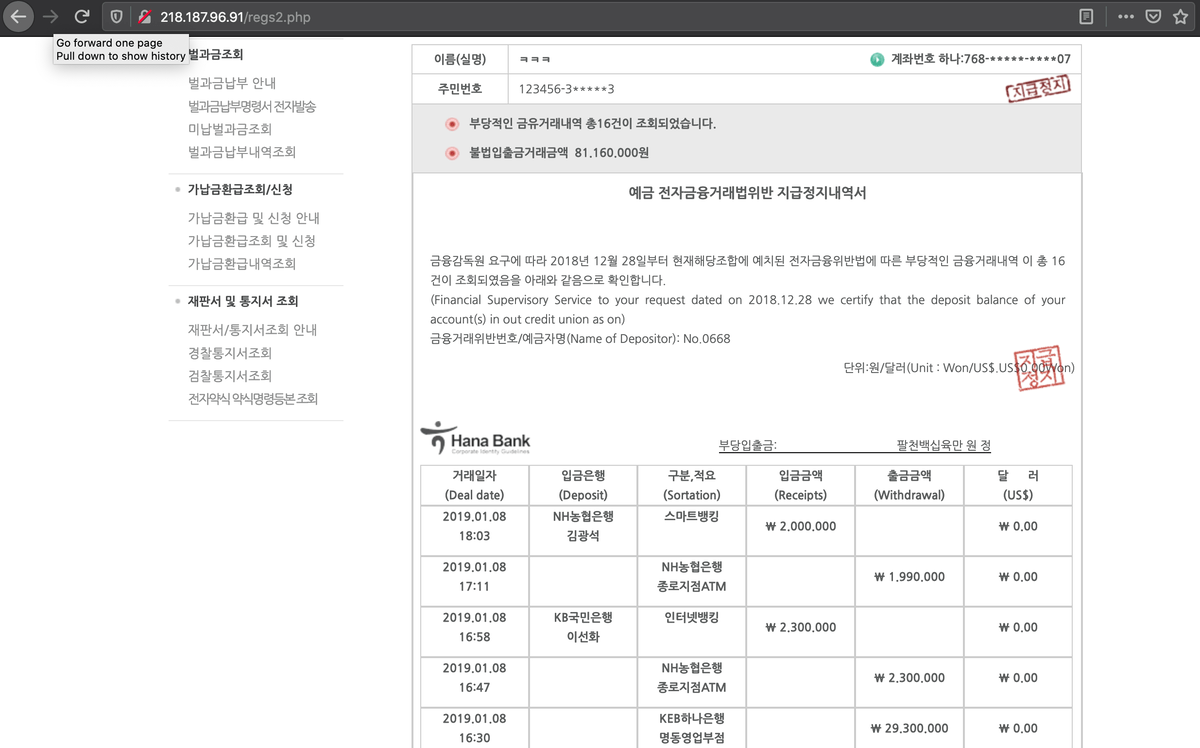Image resolution: width=1200 pixels, height=748 pixels.
Task: Click the insecure connection lock icon
Action: 144,16
